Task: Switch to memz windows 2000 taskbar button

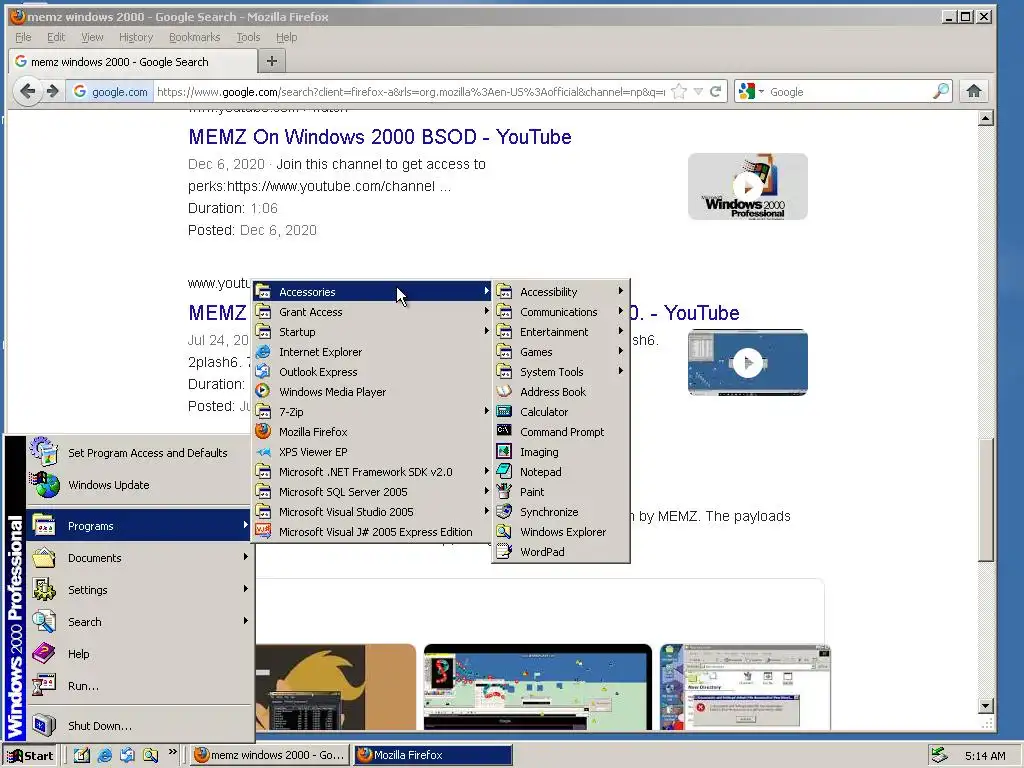Action: point(270,755)
